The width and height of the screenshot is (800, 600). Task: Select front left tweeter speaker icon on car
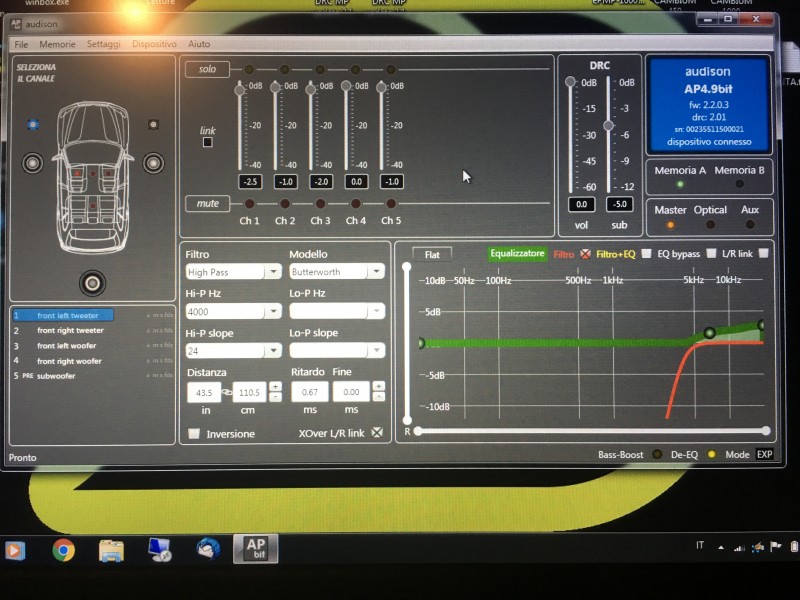pos(33,124)
